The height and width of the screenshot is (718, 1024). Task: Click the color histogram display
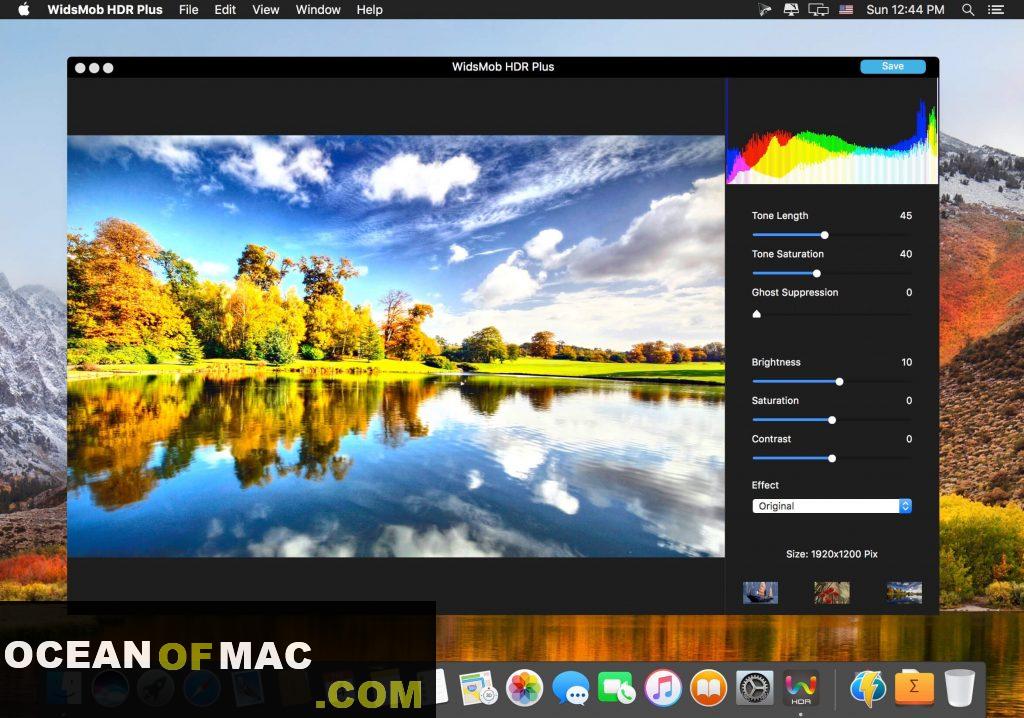(x=833, y=131)
